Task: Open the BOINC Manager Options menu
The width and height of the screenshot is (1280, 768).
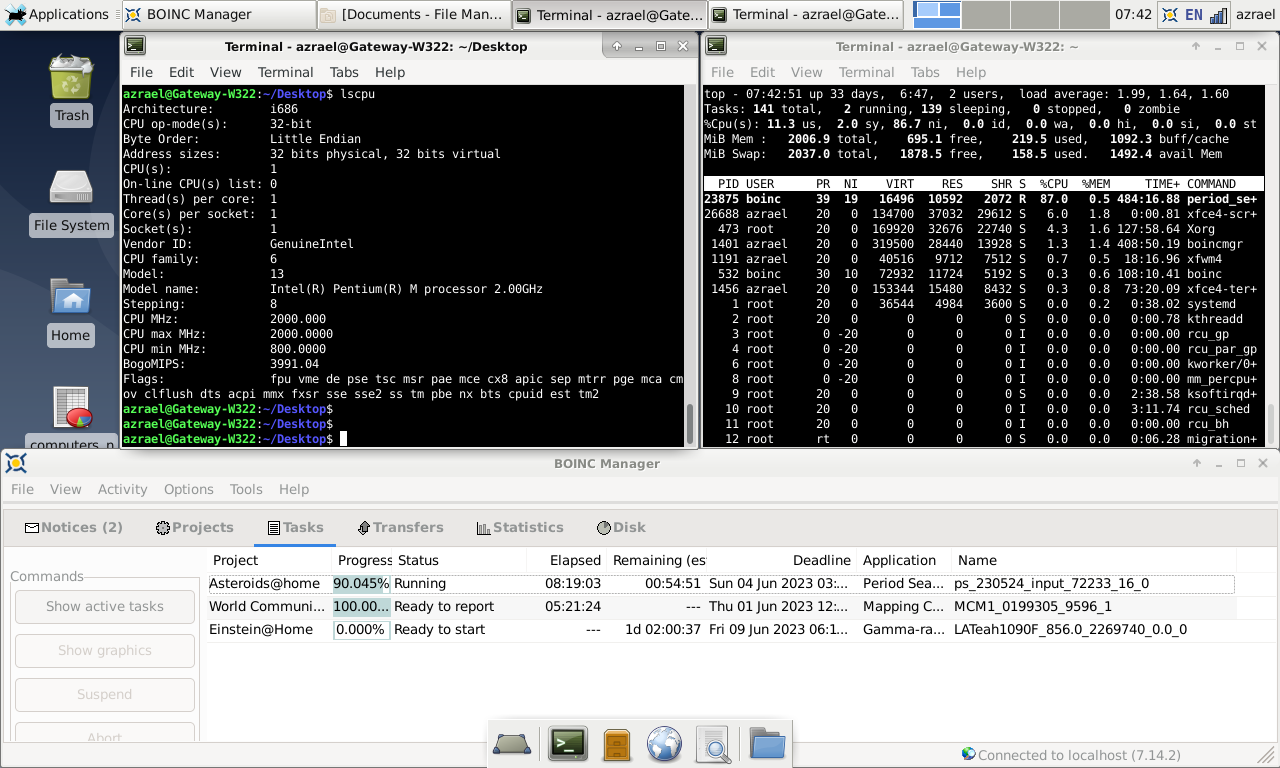Action: [188, 489]
